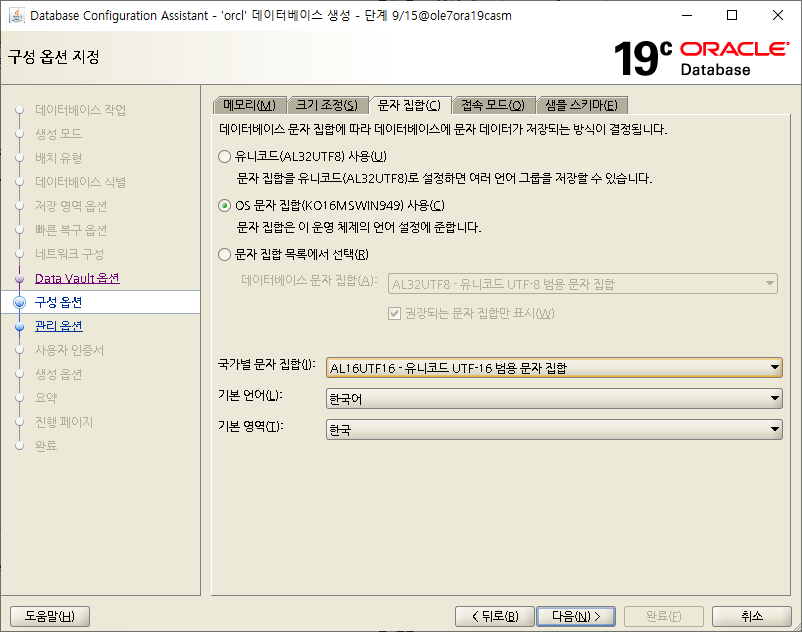Click the '기본 언어' field label
Image resolution: width=802 pixels, height=632 pixels.
tap(250, 395)
